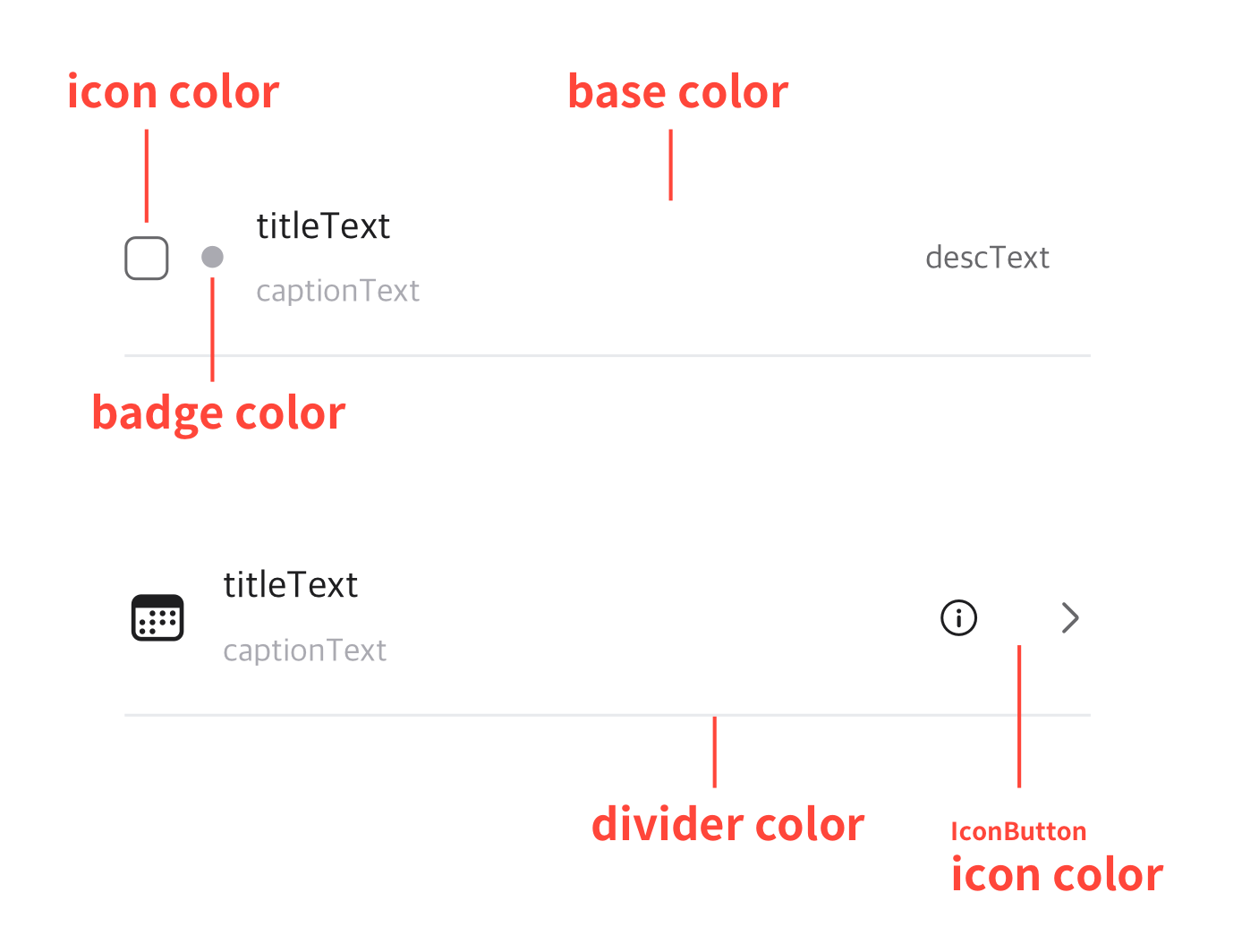The width and height of the screenshot is (1242, 952).
Task: Click the calendar icon in second row
Action: click(157, 617)
